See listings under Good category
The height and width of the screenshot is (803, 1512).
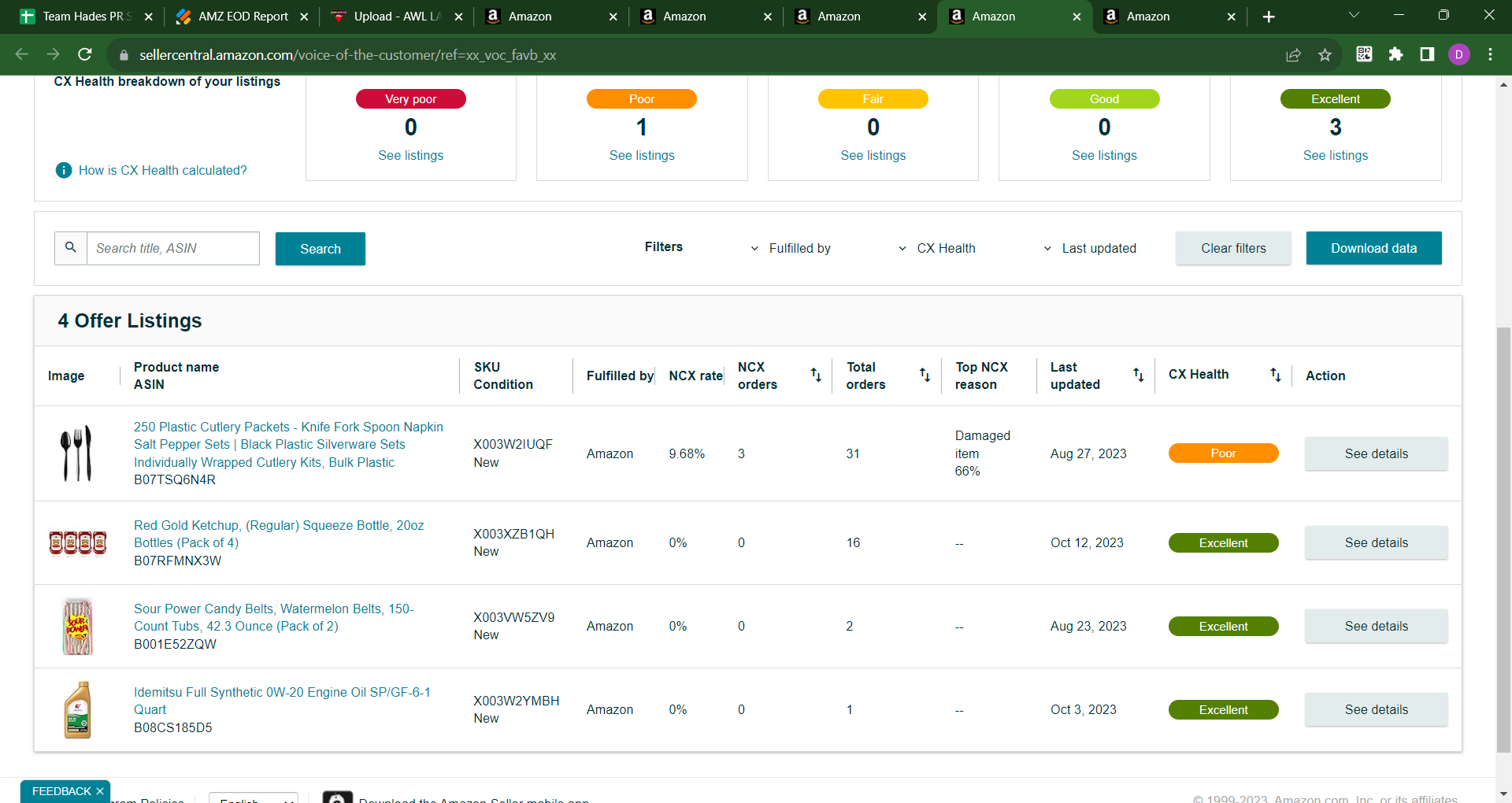[1104, 155]
